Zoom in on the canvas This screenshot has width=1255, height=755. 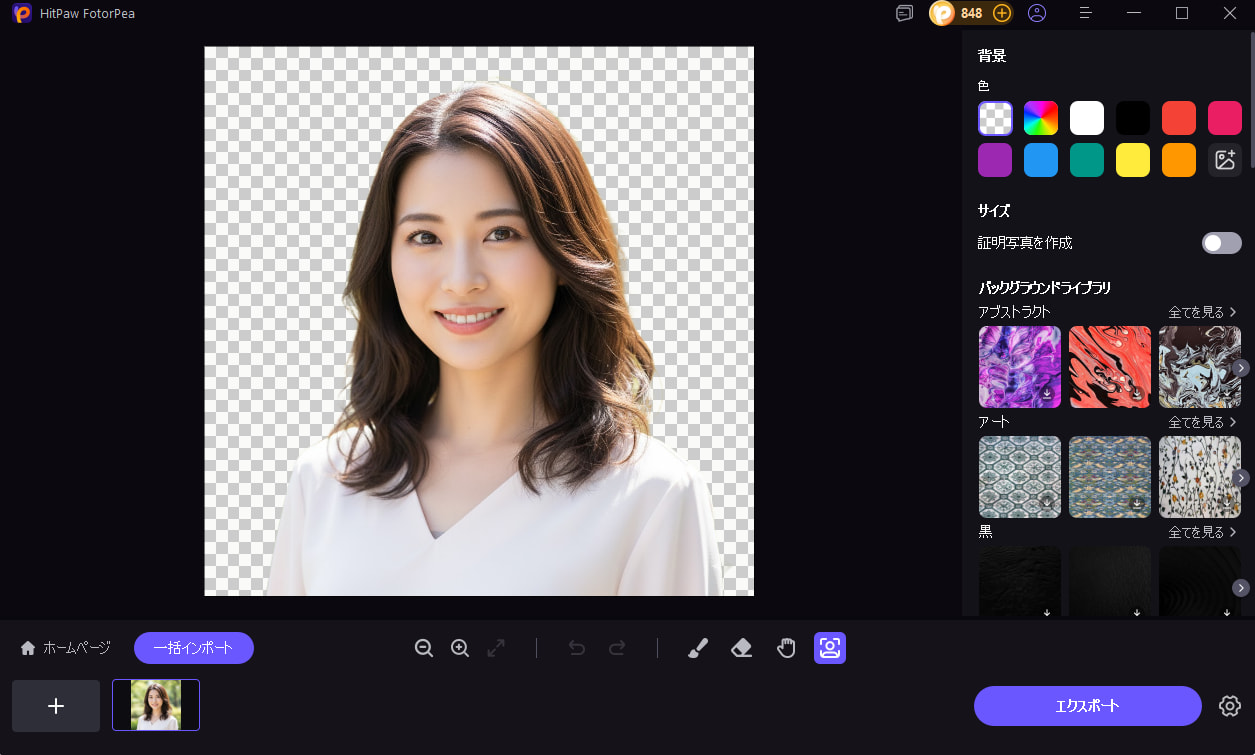click(460, 648)
